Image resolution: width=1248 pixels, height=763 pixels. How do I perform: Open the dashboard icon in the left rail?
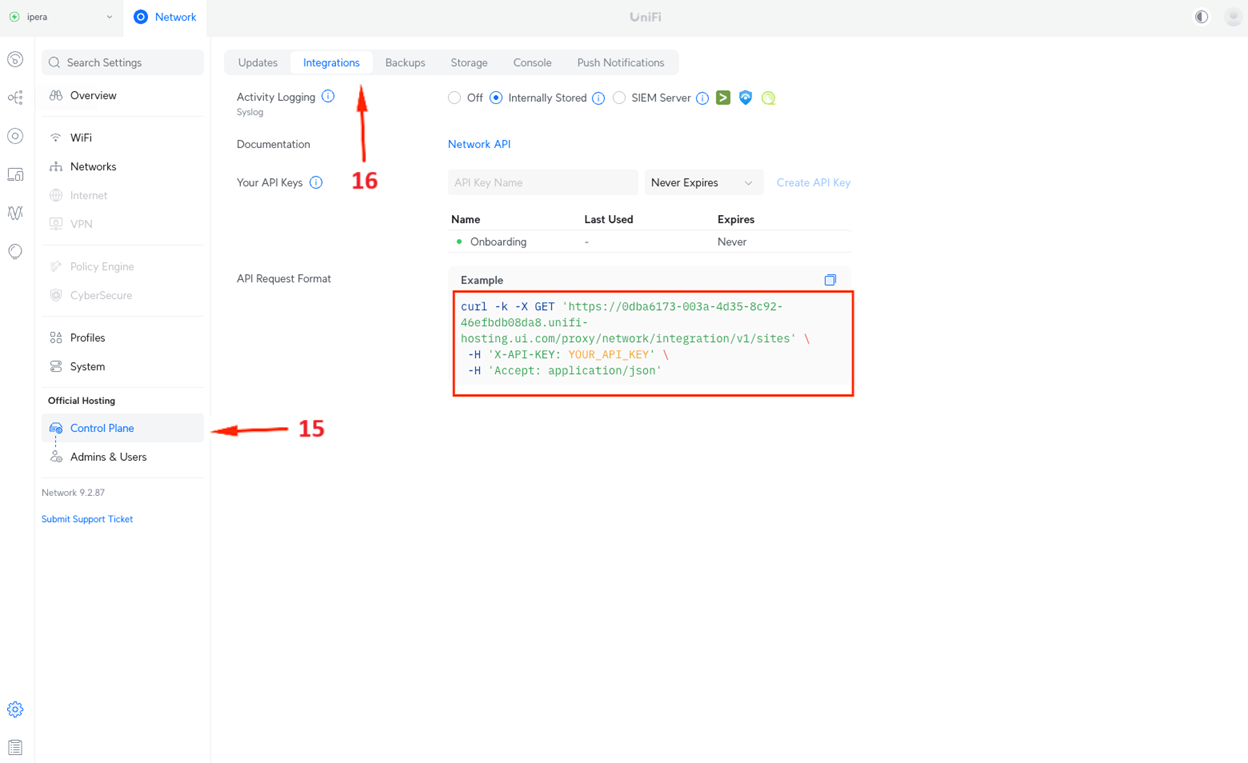coord(15,59)
